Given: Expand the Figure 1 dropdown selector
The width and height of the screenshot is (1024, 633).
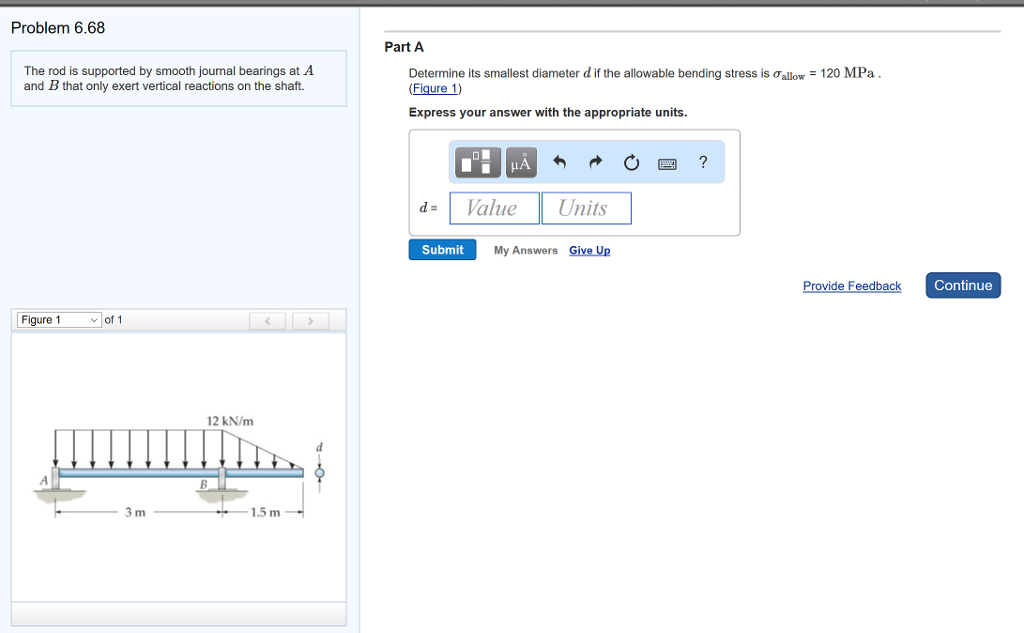Looking at the screenshot, I should pos(59,319).
